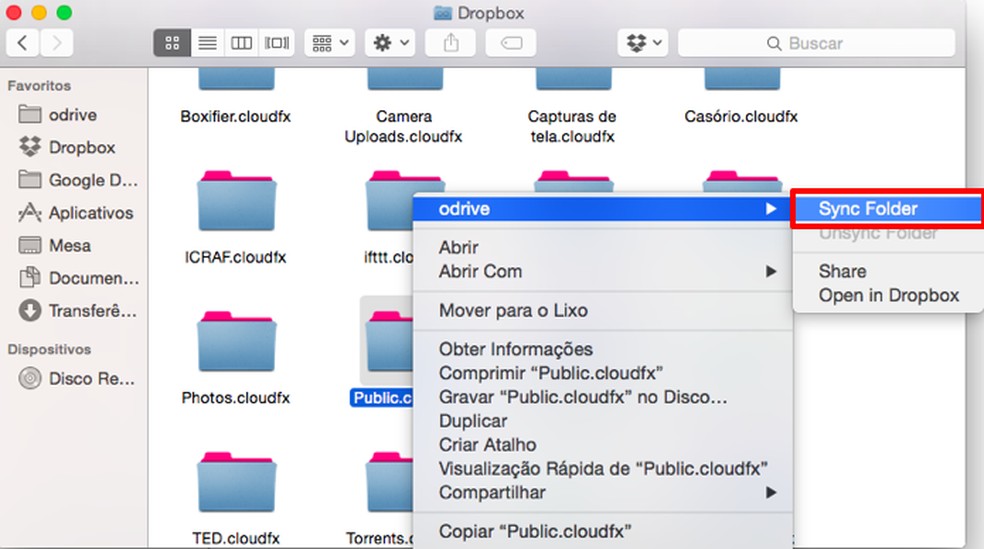Screen dimensions: 984x549
Task: Go forward with the Finder forward arrow
Action: click(57, 43)
